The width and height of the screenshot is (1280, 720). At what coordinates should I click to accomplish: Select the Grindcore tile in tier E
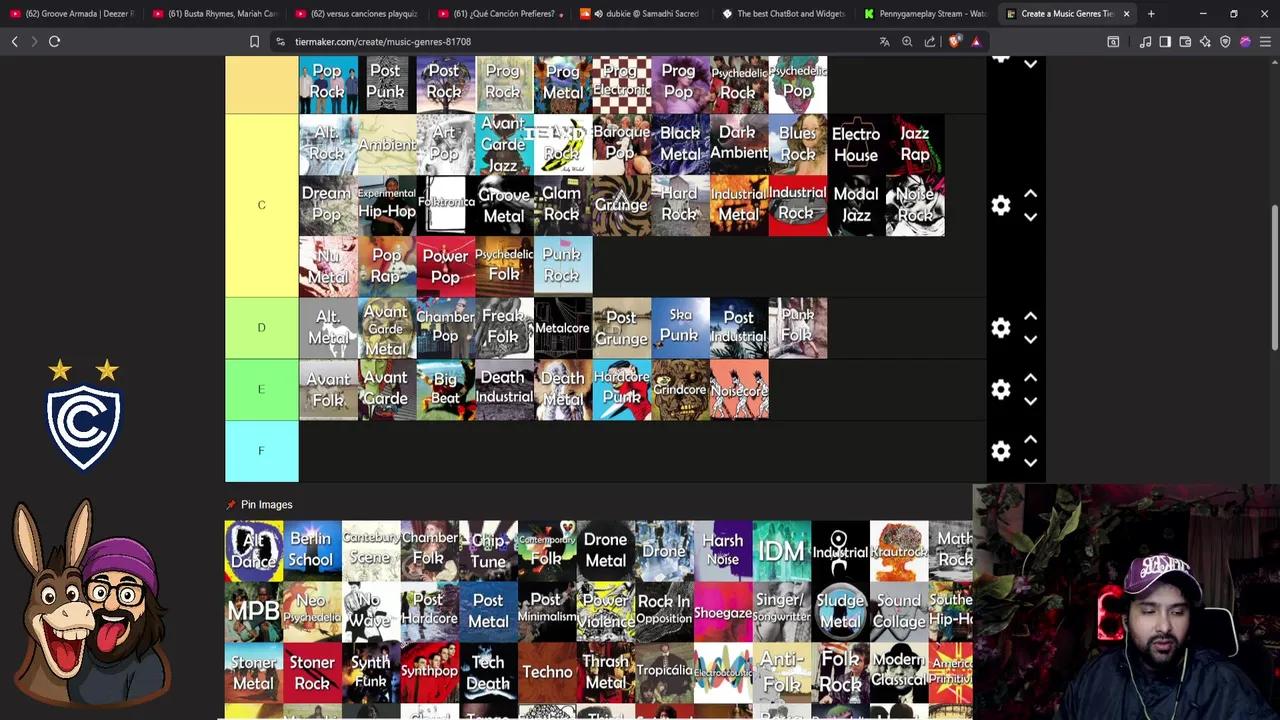tap(680, 390)
